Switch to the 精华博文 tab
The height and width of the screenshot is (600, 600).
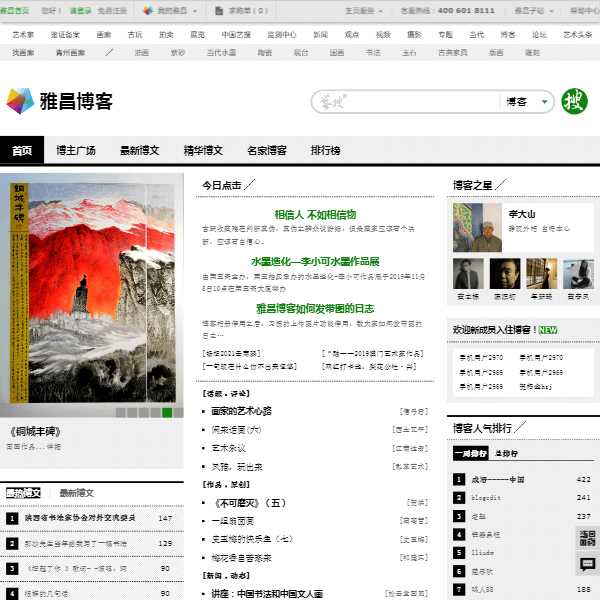pyautogui.click(x=203, y=150)
